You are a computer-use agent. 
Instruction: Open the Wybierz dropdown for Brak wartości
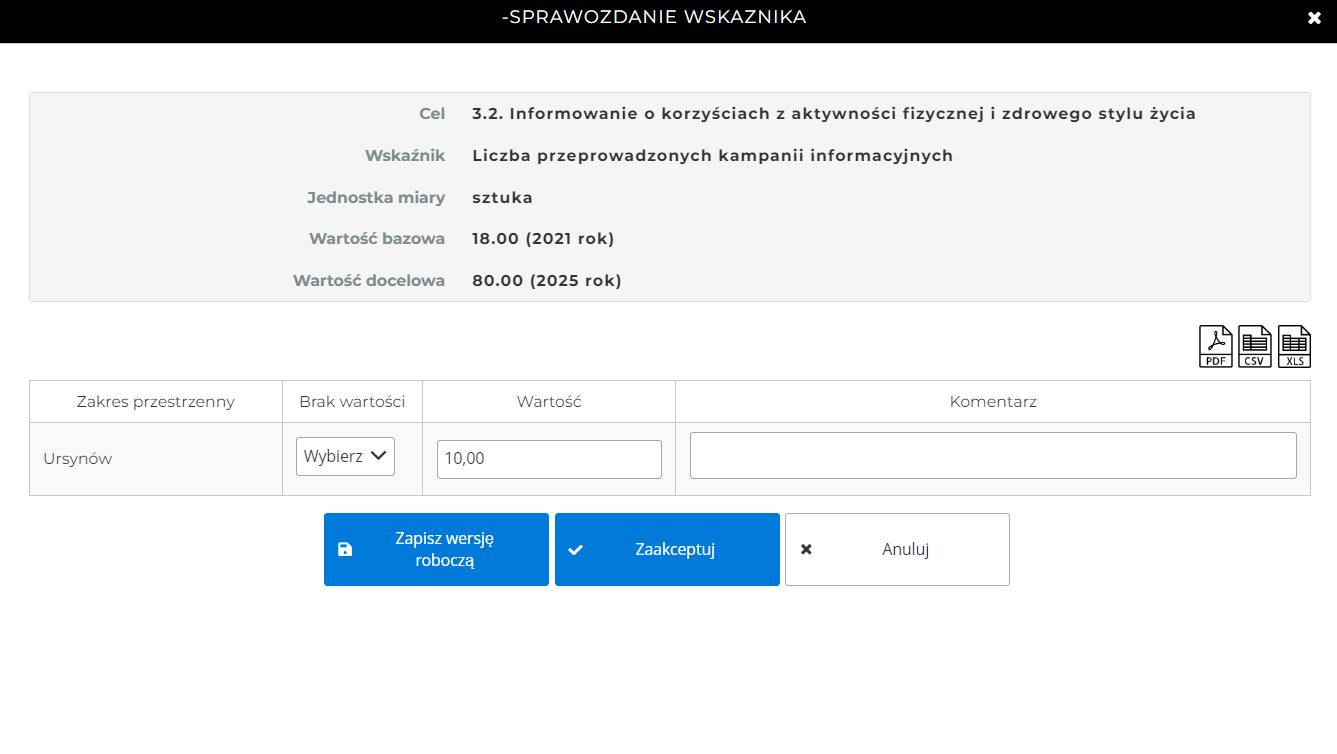pyautogui.click(x=345, y=456)
